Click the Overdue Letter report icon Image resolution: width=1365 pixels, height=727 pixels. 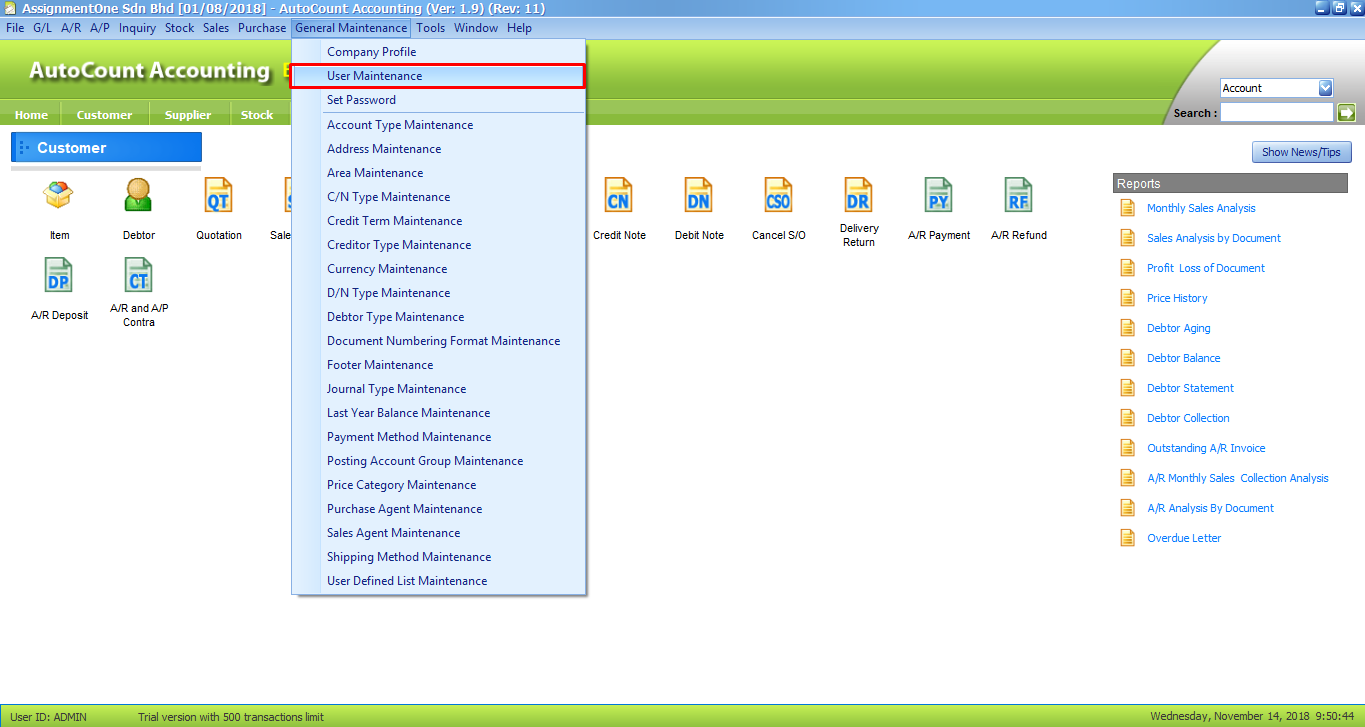1128,538
